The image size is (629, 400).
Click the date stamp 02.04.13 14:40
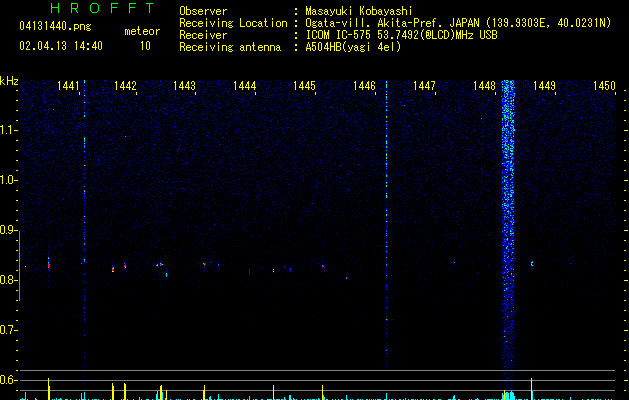61,46
